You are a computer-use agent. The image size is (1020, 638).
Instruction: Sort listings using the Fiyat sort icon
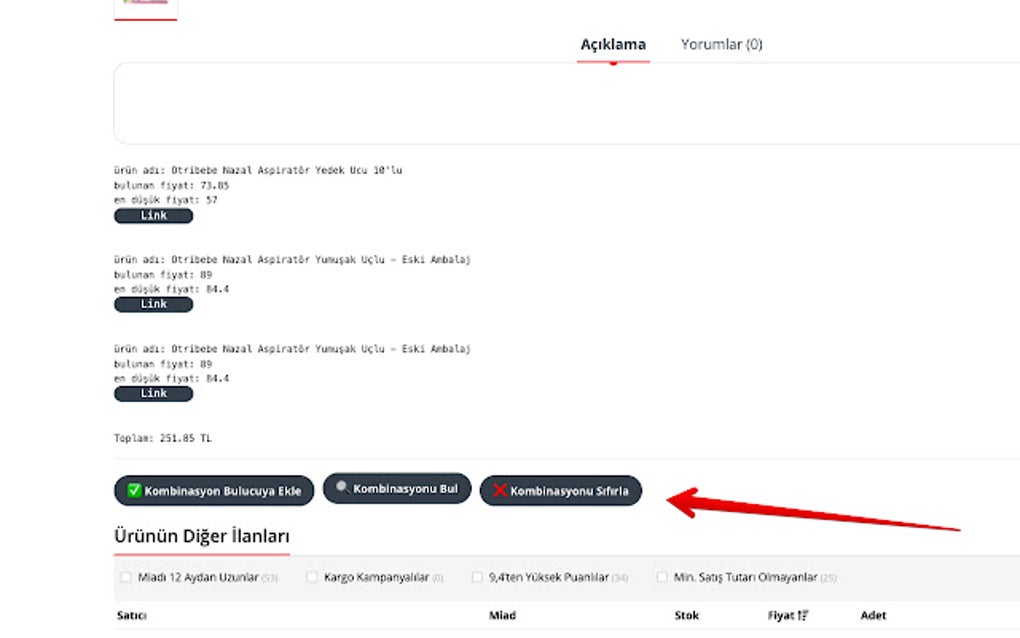pos(803,615)
